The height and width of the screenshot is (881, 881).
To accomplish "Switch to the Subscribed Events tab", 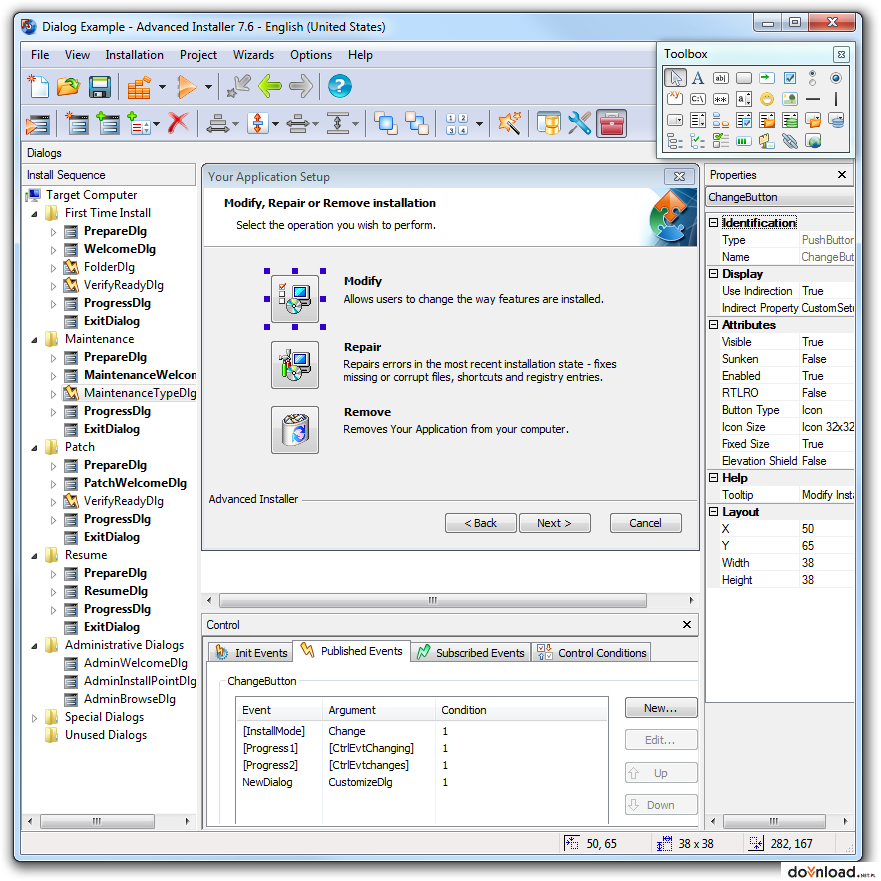I will 471,652.
